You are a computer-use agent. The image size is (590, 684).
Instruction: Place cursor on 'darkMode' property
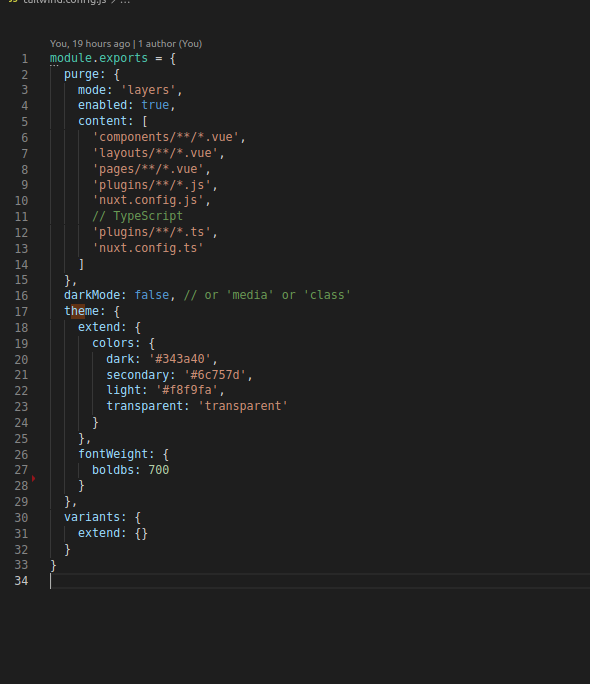tap(92, 295)
